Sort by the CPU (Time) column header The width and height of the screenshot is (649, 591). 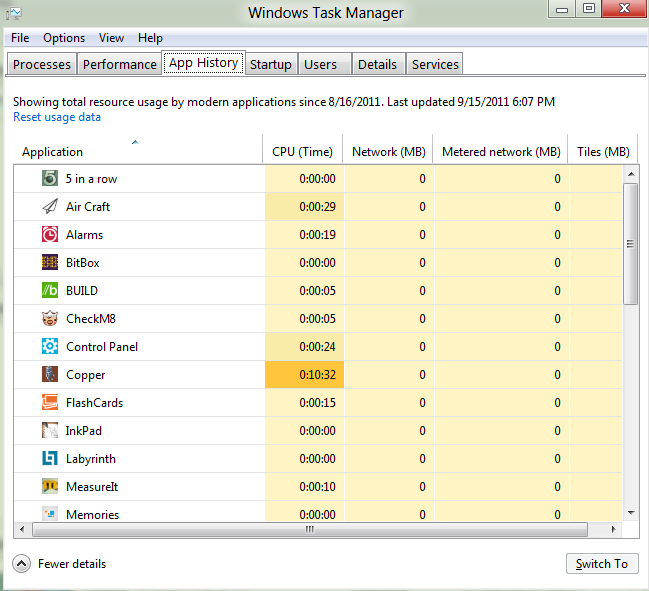coord(302,149)
